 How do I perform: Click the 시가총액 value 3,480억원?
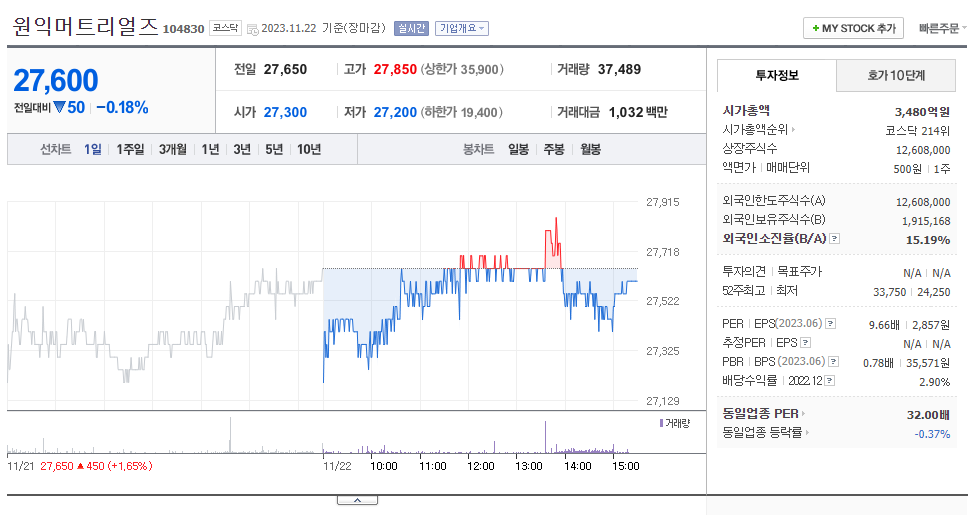(x=922, y=112)
